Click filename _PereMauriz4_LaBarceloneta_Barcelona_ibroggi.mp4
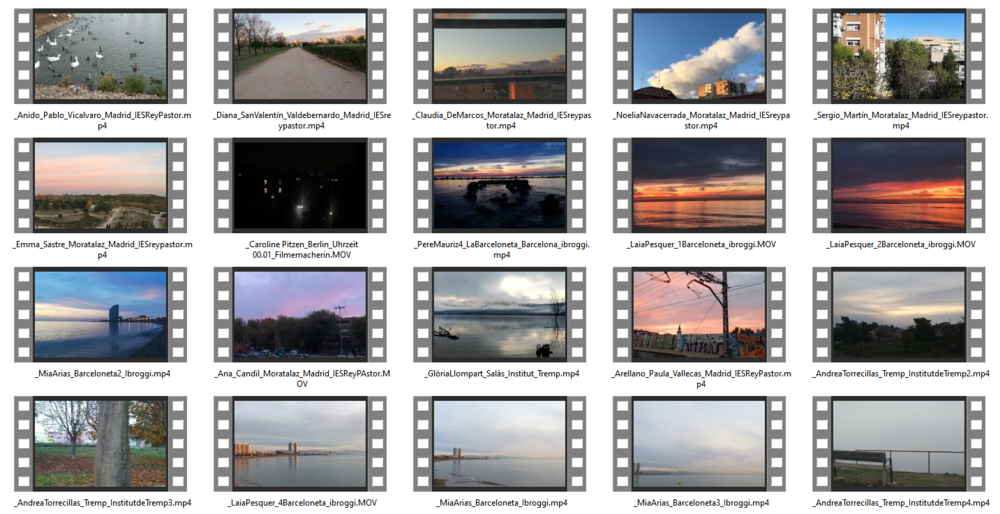The width and height of the screenshot is (1000, 514). tap(501, 249)
